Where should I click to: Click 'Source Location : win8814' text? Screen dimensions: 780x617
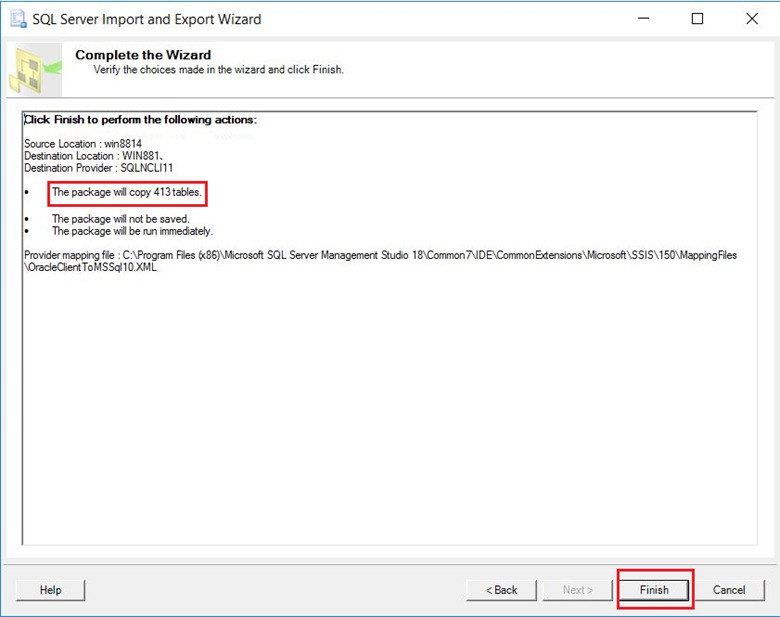click(83, 144)
